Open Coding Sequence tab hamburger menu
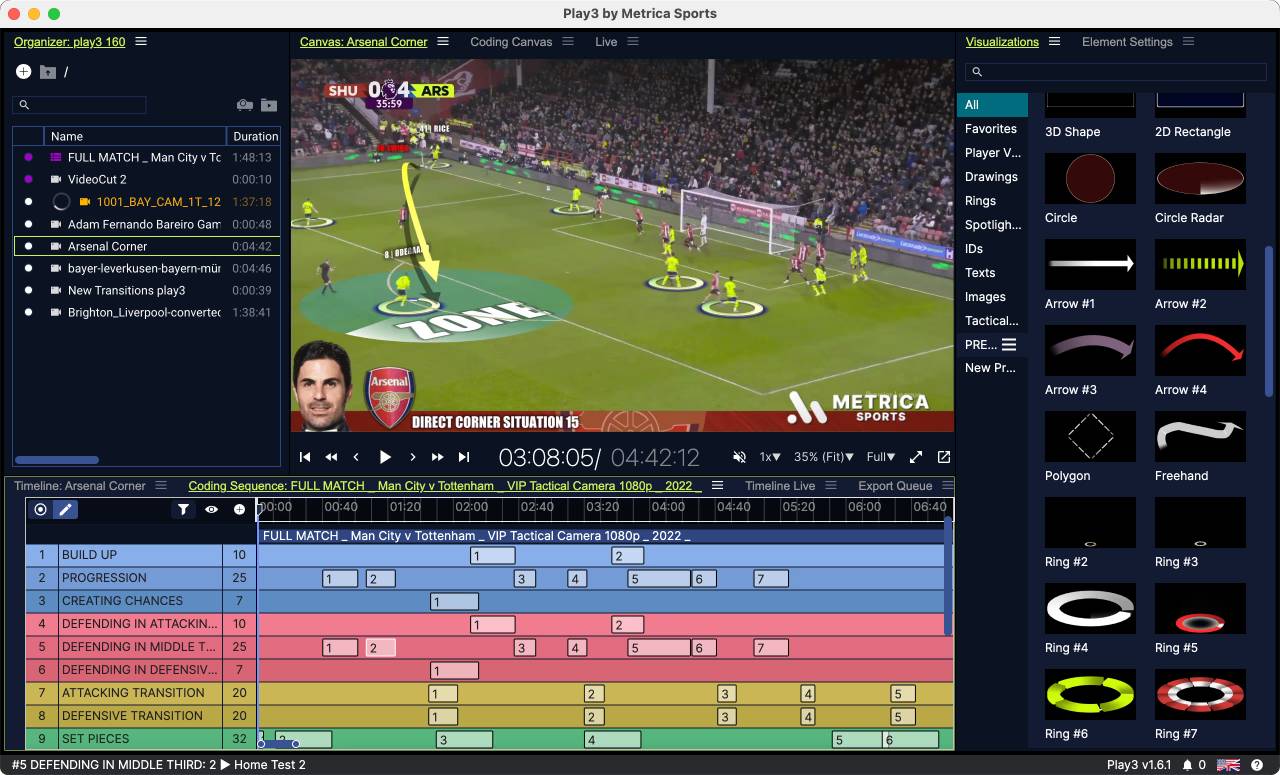Screen dimensions: 1280x775 (716, 486)
